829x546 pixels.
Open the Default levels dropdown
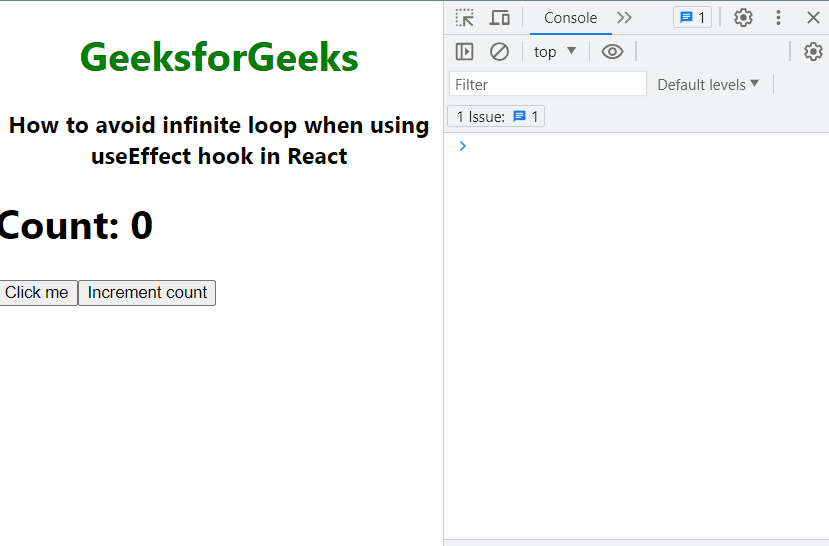(x=708, y=85)
